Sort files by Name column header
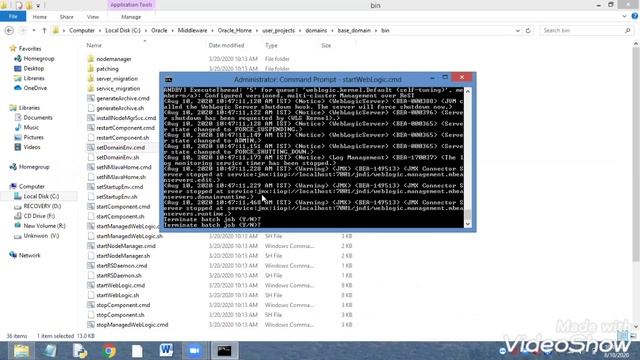Viewport: 640px width, 360px height. coord(94,45)
